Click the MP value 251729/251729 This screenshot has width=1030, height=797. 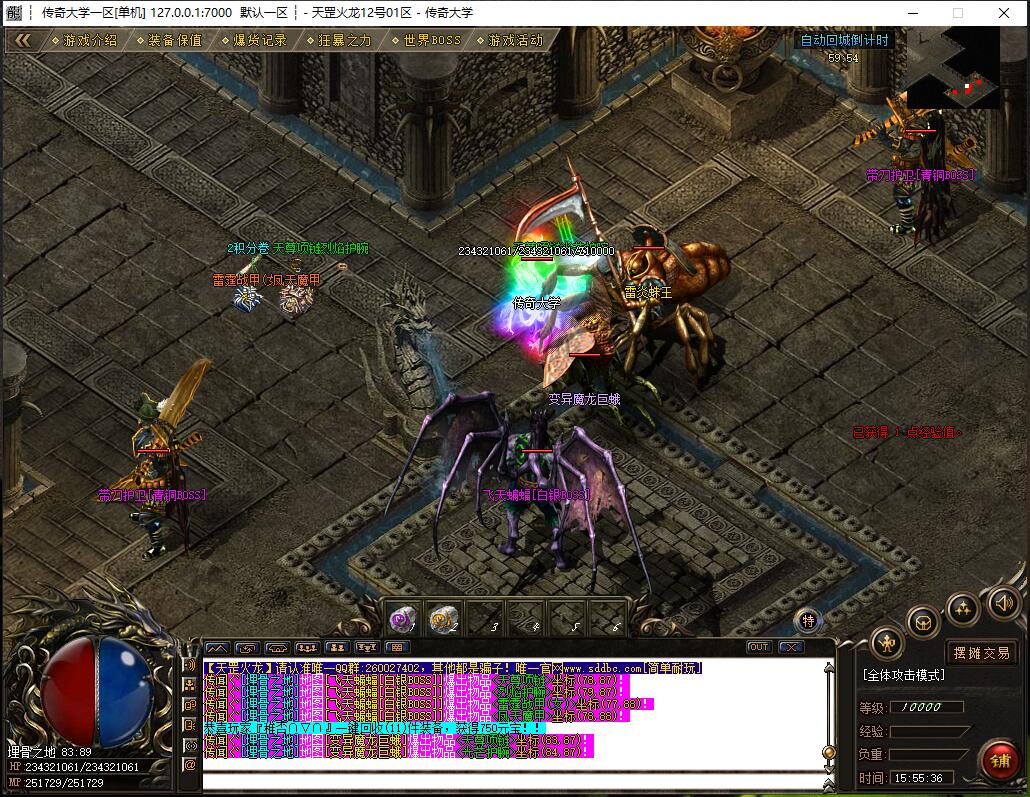tap(64, 783)
